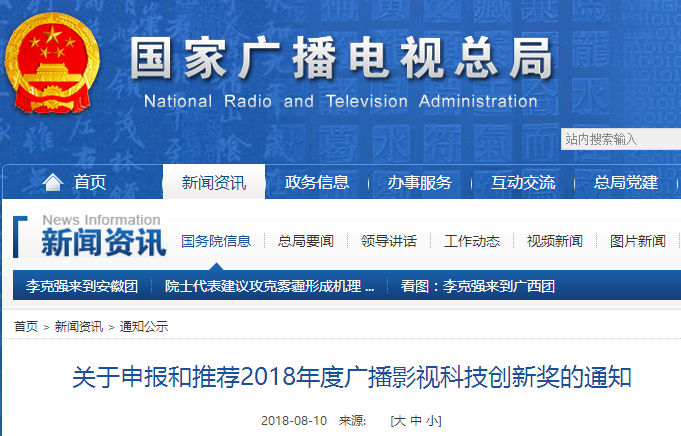This screenshot has height=436, width=681.
Task: Open the 政务信息 menu item
Action: pyautogui.click(x=317, y=182)
